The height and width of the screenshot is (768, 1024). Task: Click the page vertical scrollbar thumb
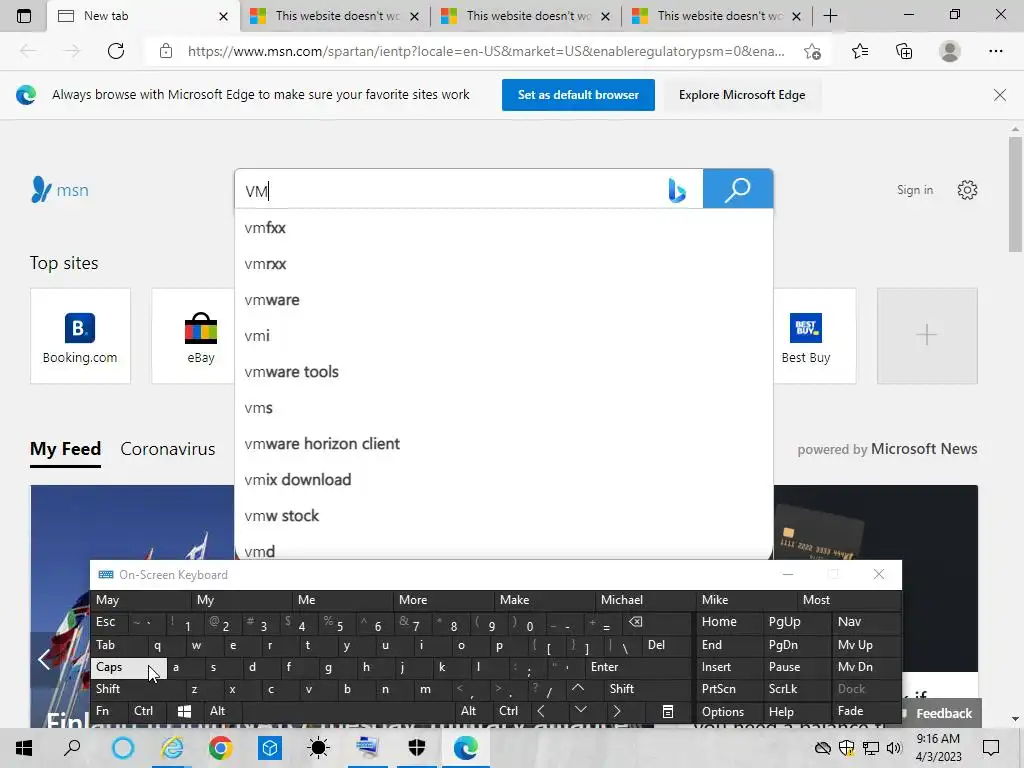point(1015,194)
